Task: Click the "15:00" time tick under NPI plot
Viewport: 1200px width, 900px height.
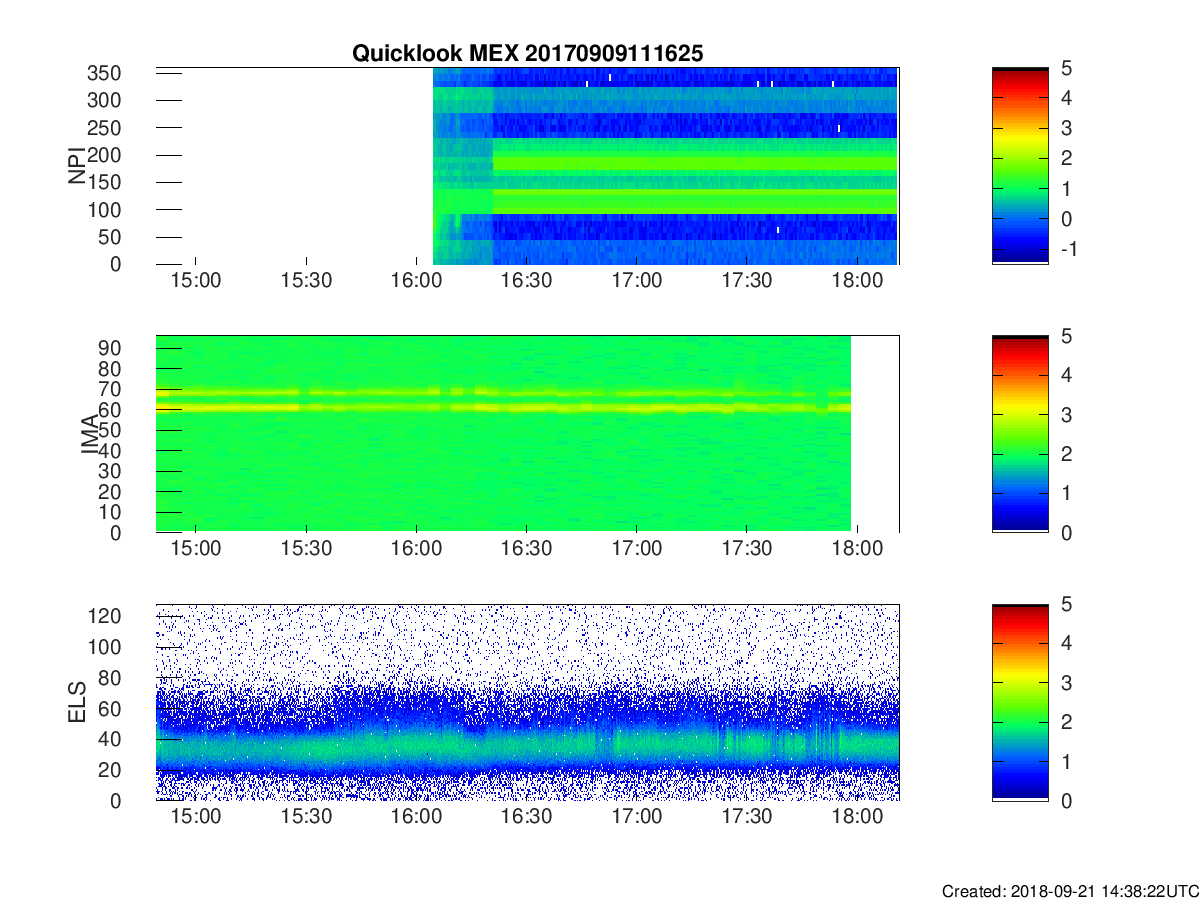Action: pyautogui.click(x=195, y=283)
